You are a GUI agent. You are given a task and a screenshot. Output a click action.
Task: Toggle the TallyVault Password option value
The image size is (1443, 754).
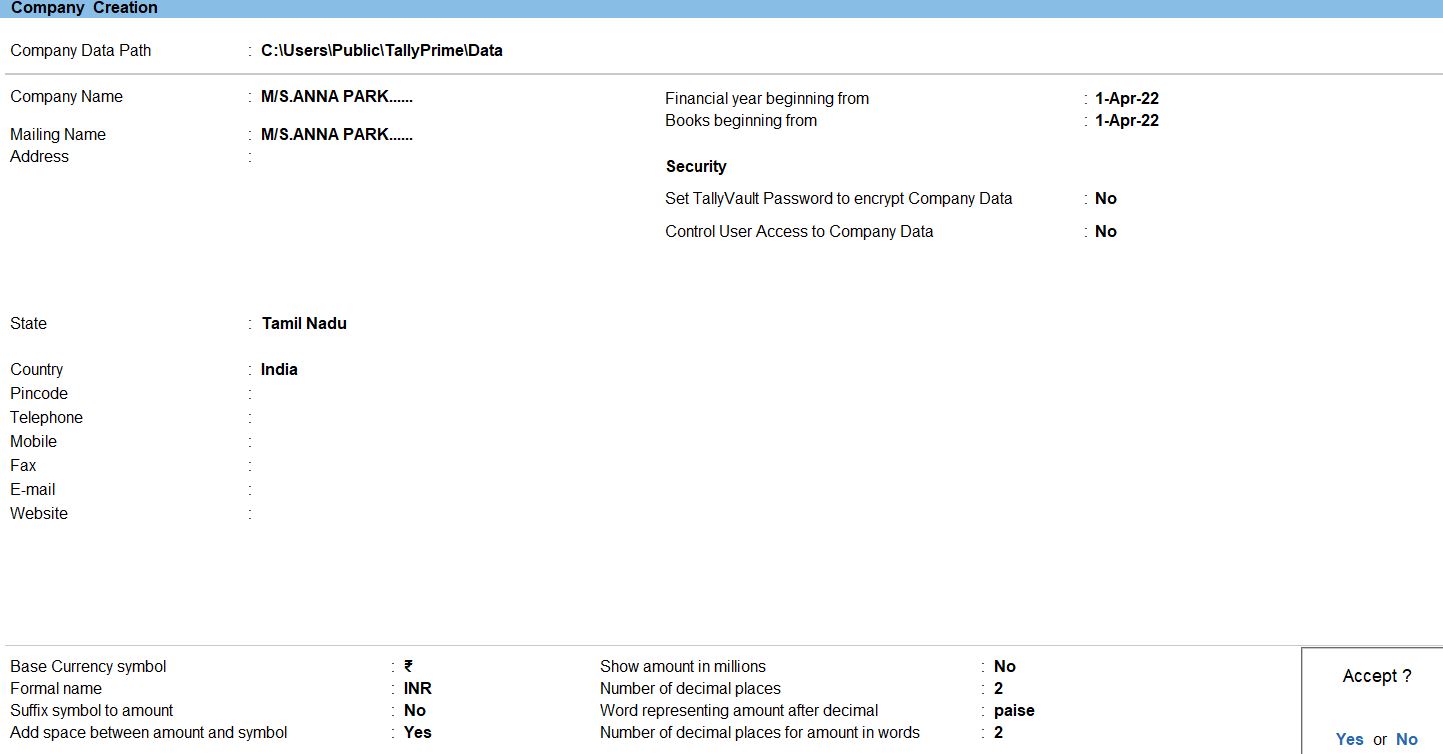[x=1105, y=199]
